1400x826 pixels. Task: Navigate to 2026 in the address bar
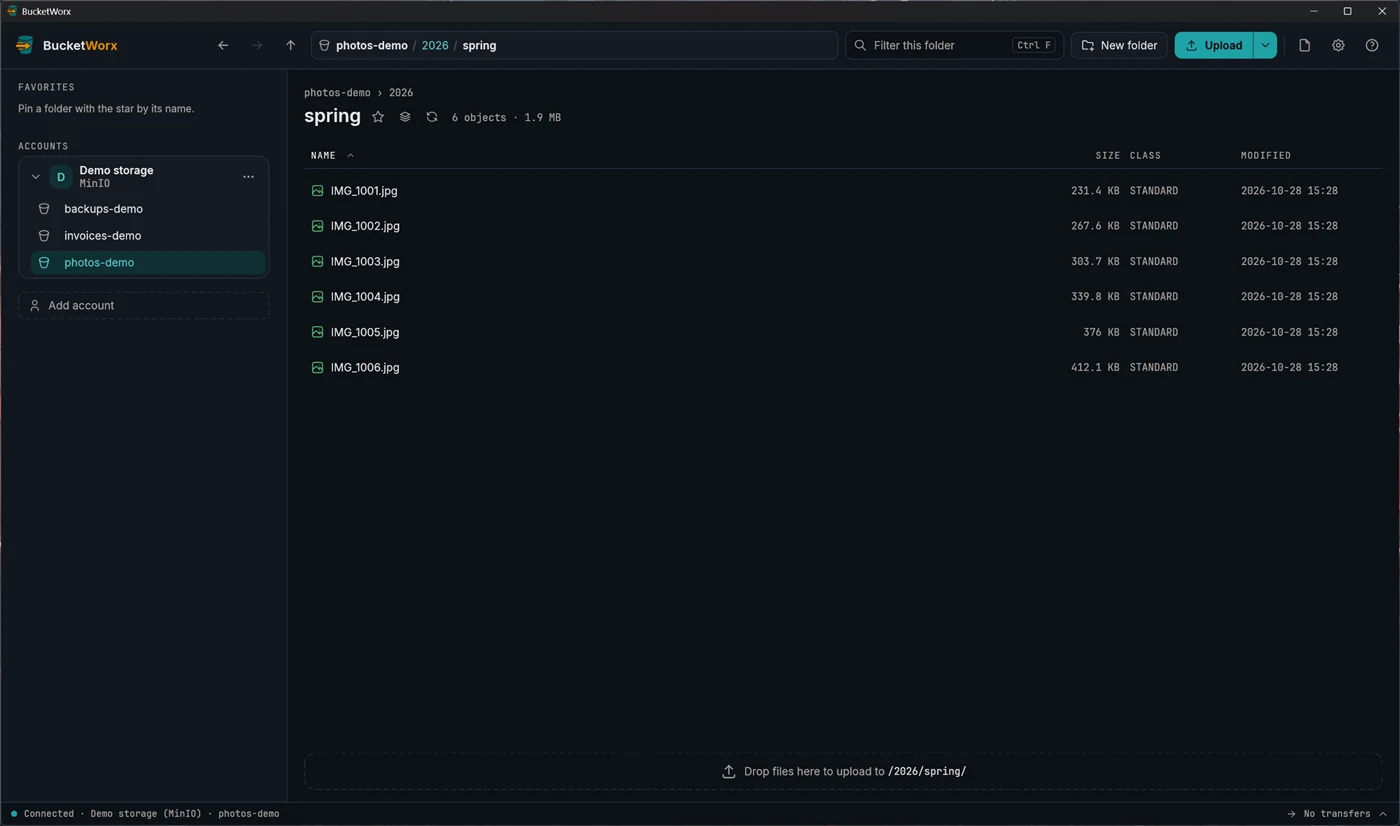coord(435,45)
